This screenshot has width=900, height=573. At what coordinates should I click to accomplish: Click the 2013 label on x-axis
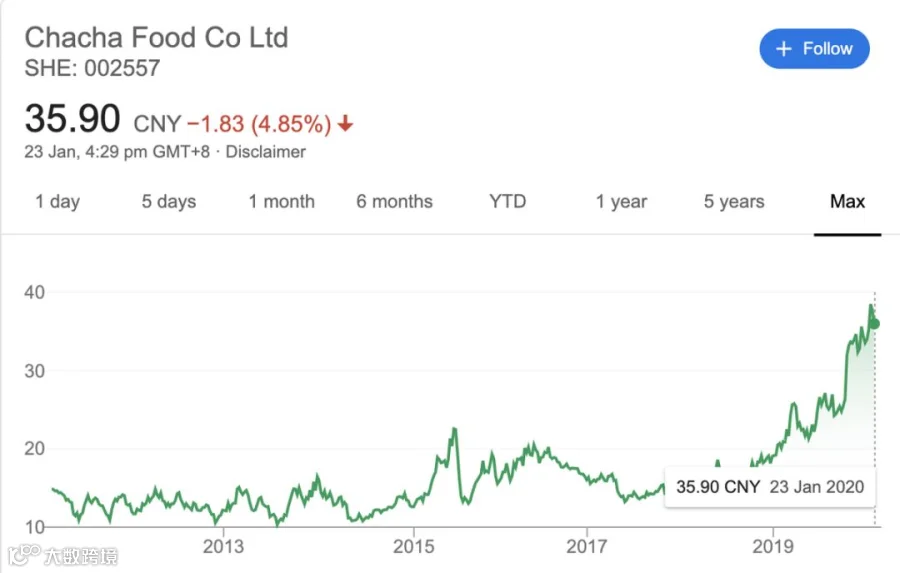tap(223, 546)
